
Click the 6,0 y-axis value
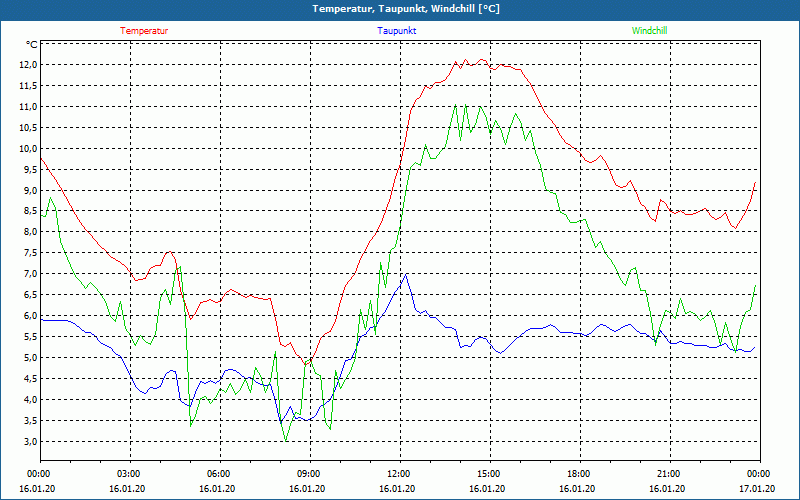(30, 316)
